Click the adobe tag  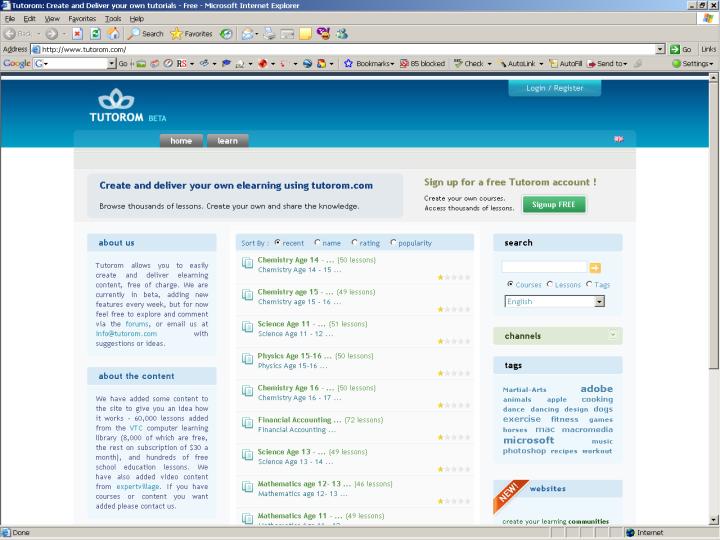596,388
